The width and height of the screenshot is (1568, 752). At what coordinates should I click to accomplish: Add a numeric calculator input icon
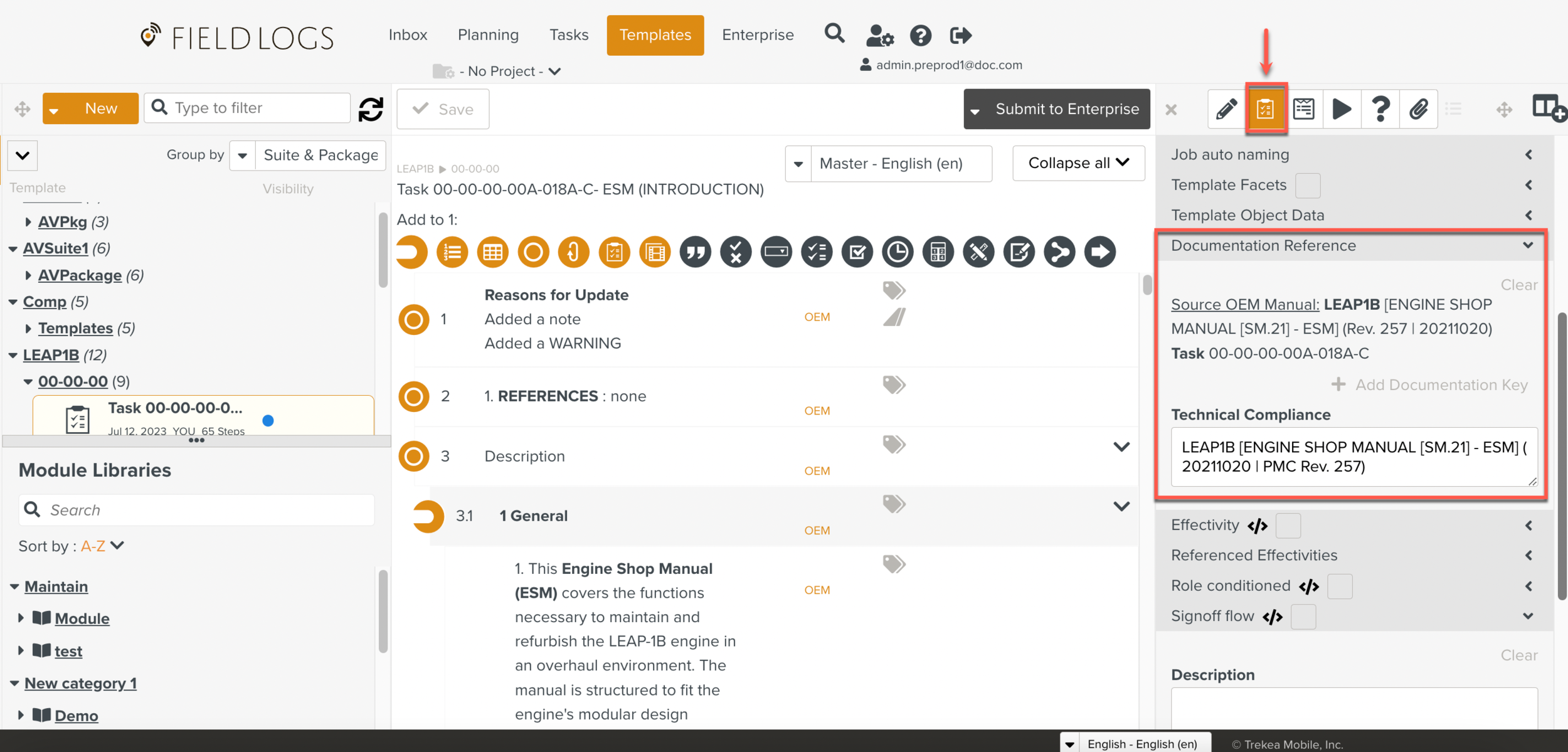938,252
